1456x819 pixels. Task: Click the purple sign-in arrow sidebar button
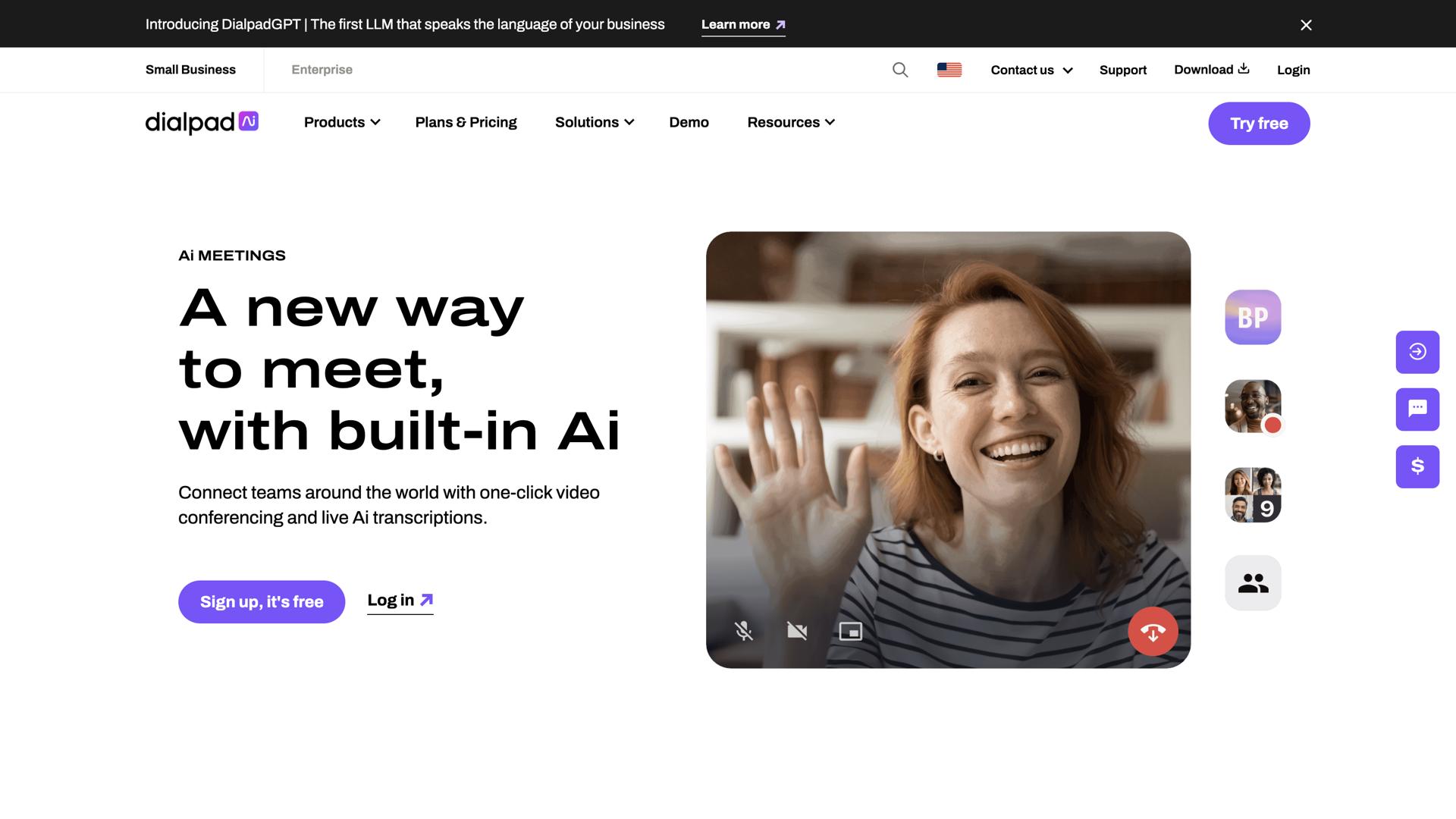point(1417,352)
